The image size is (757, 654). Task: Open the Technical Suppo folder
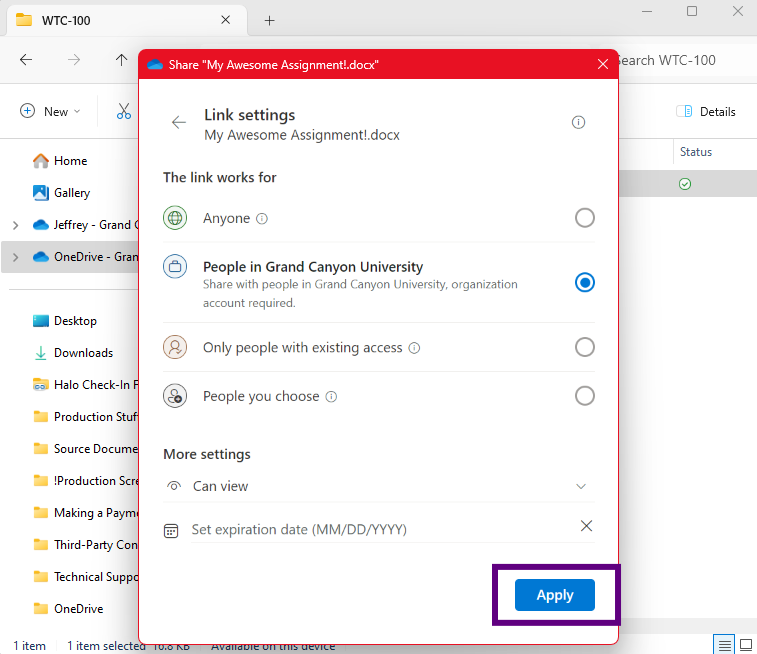click(x=85, y=576)
